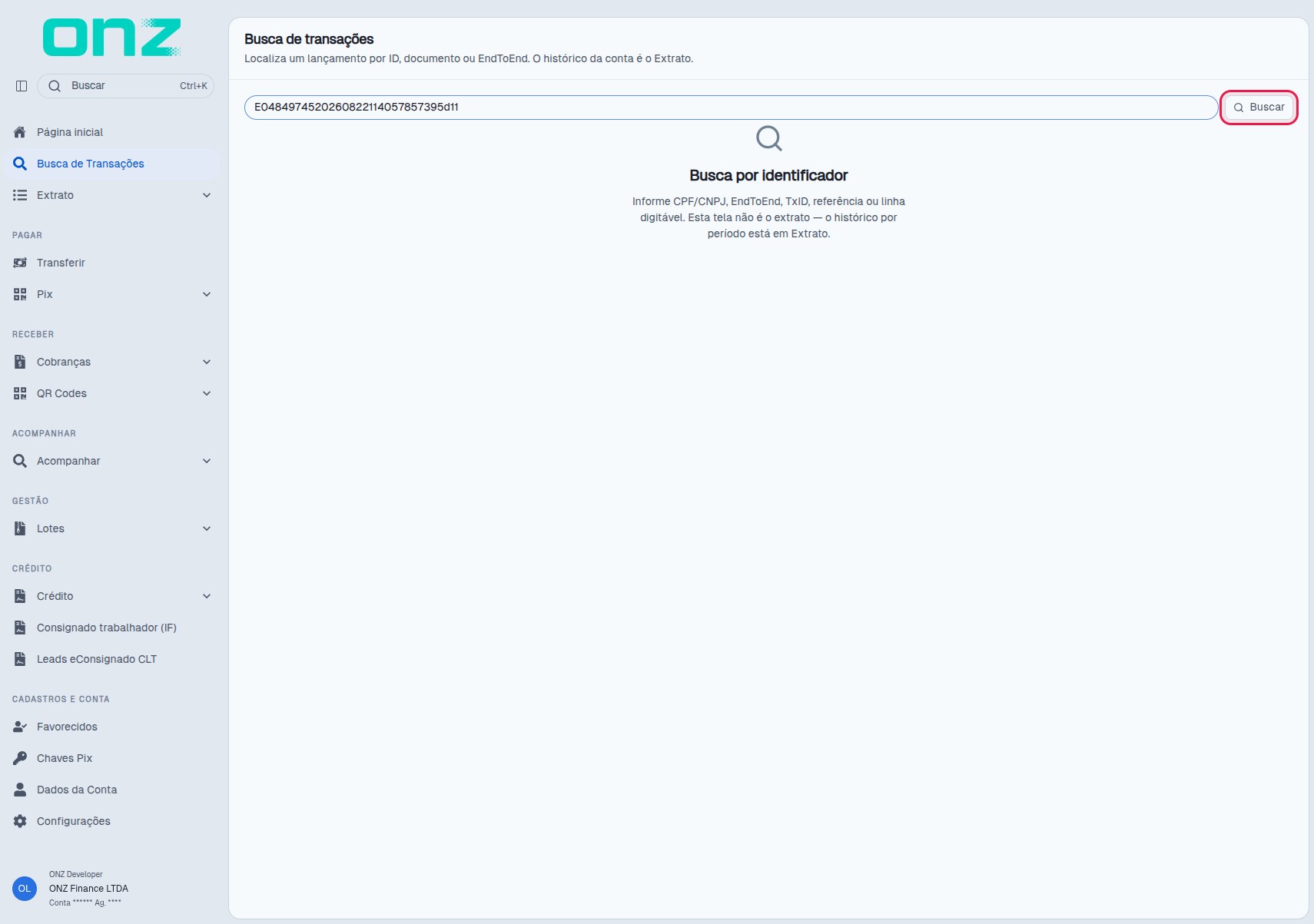
Task: Click the 'Busca de transações' page heading
Action: tap(309, 39)
